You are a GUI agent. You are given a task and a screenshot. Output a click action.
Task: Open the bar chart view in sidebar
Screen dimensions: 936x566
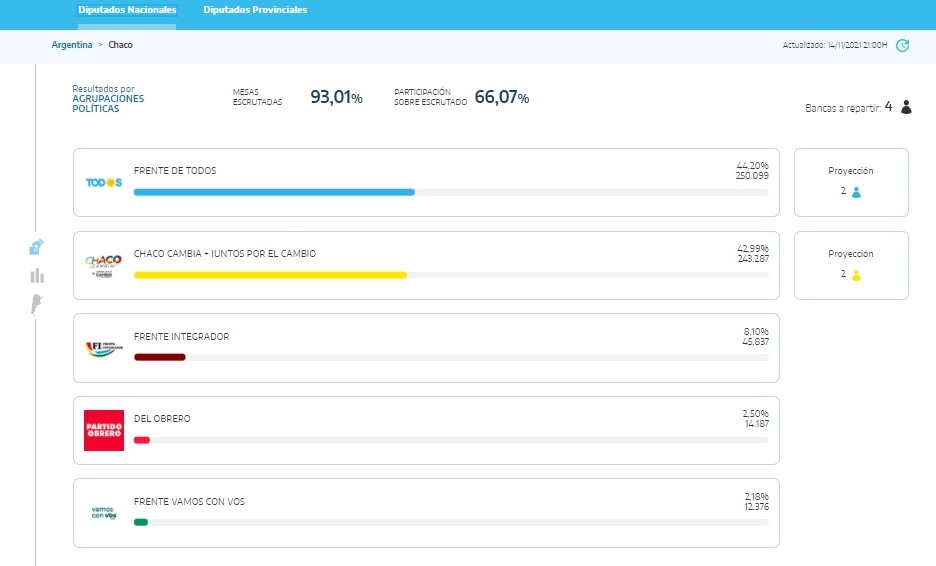[37, 276]
